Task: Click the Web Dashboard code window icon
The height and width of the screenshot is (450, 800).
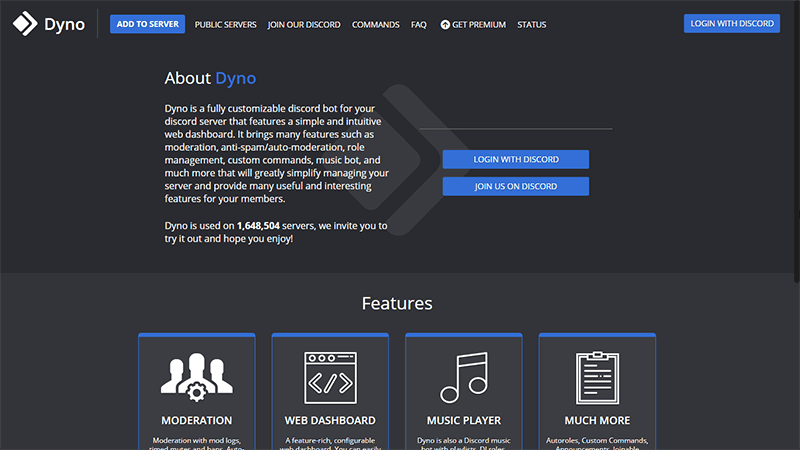Action: [330, 377]
